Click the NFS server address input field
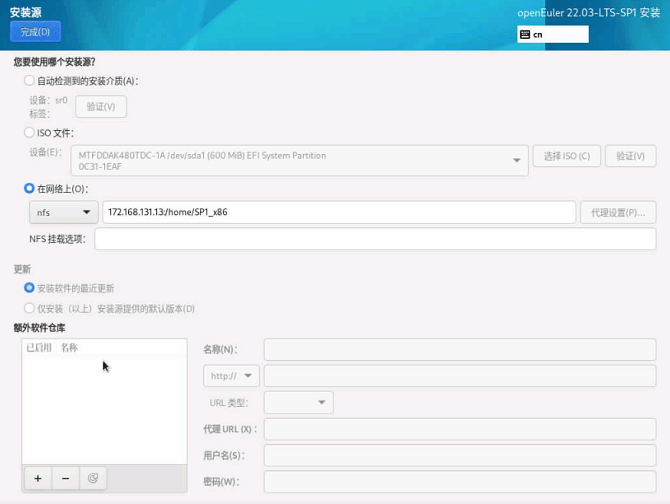This screenshot has width=670, height=504. click(x=338, y=212)
